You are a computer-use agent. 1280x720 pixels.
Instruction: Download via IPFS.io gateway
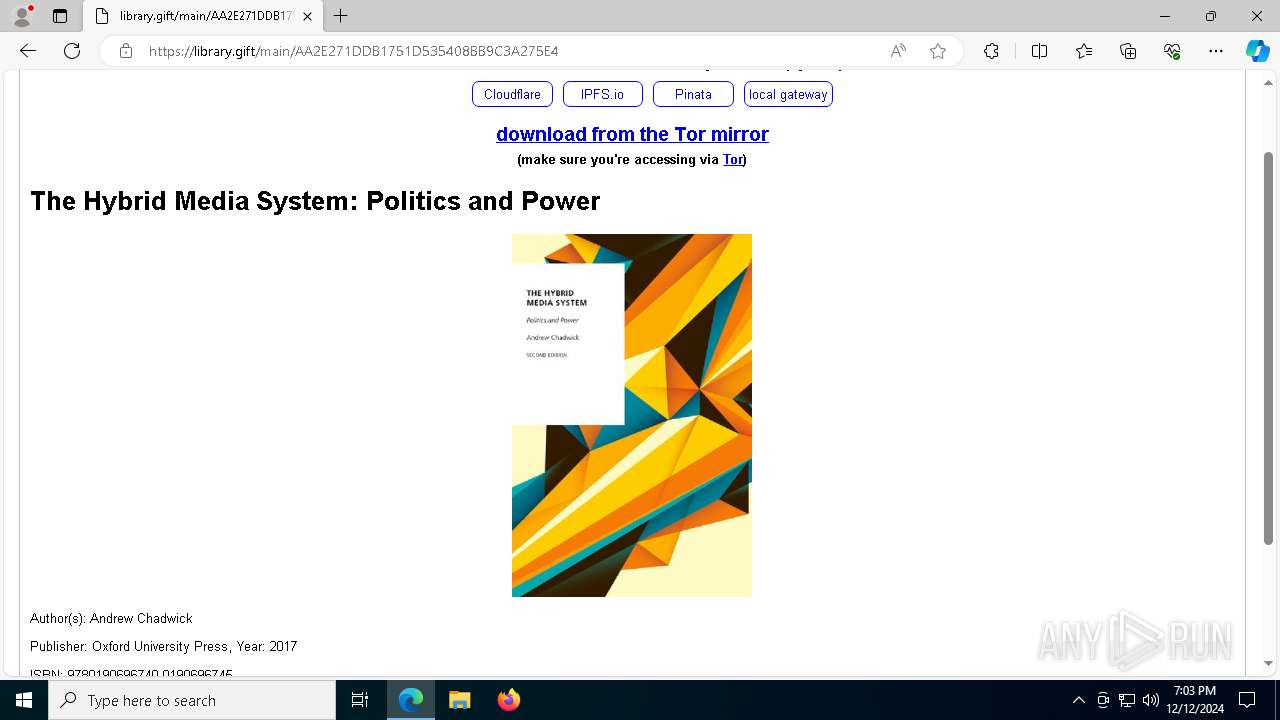[x=602, y=94]
